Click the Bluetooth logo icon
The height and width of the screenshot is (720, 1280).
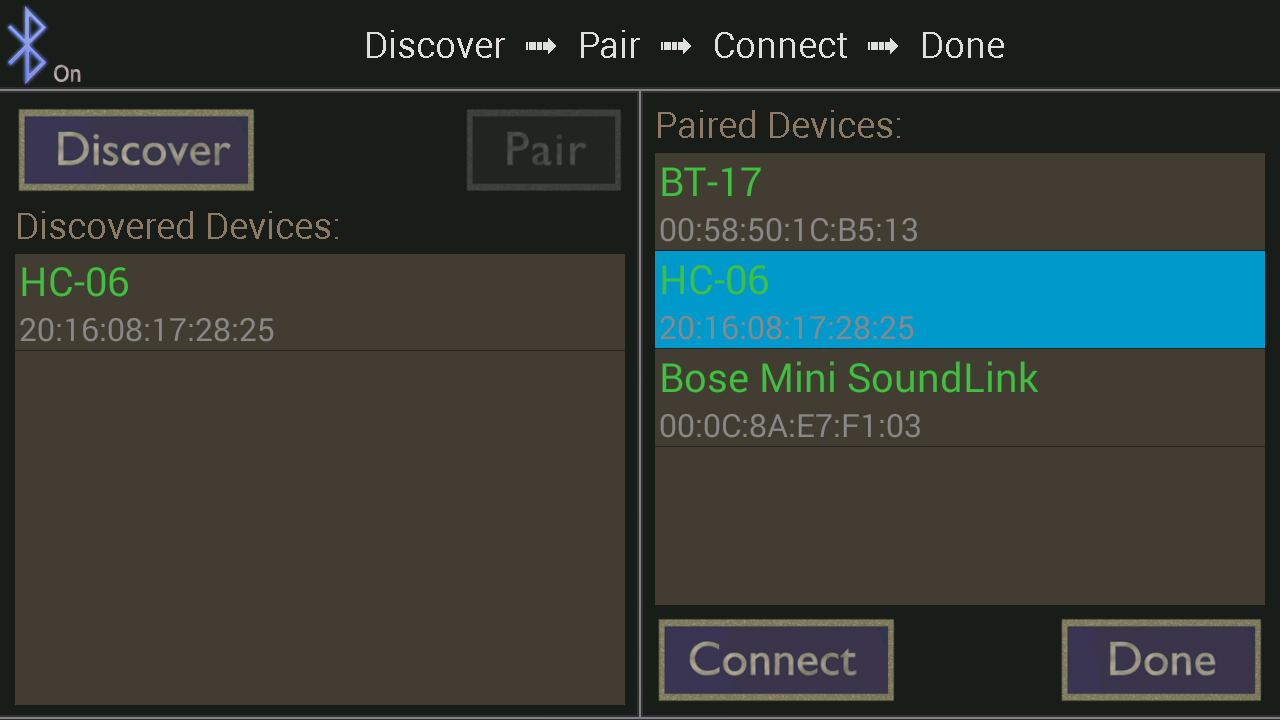(x=27, y=44)
